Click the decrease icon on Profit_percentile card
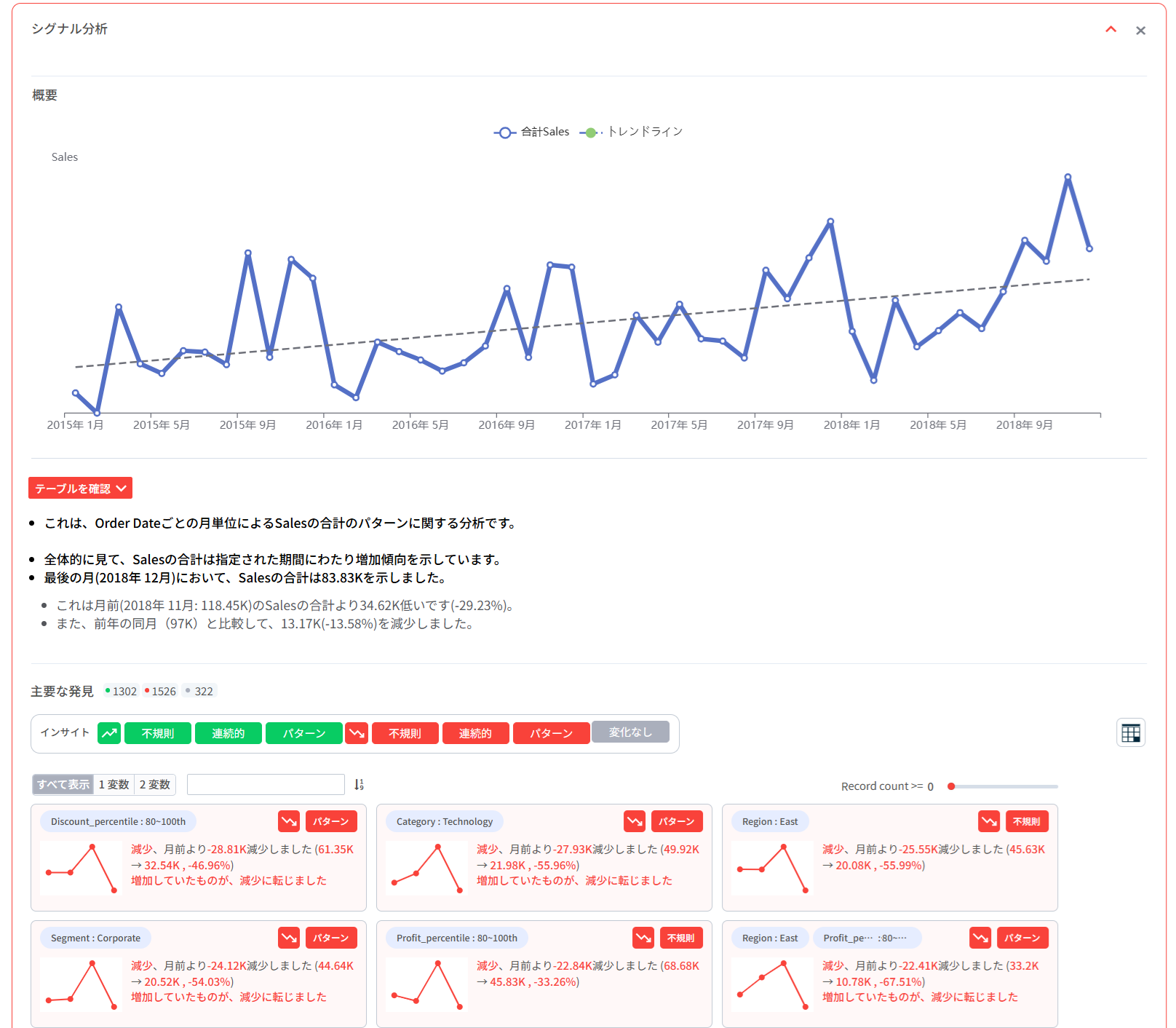This screenshot has width=1176, height=1028. tap(643, 938)
